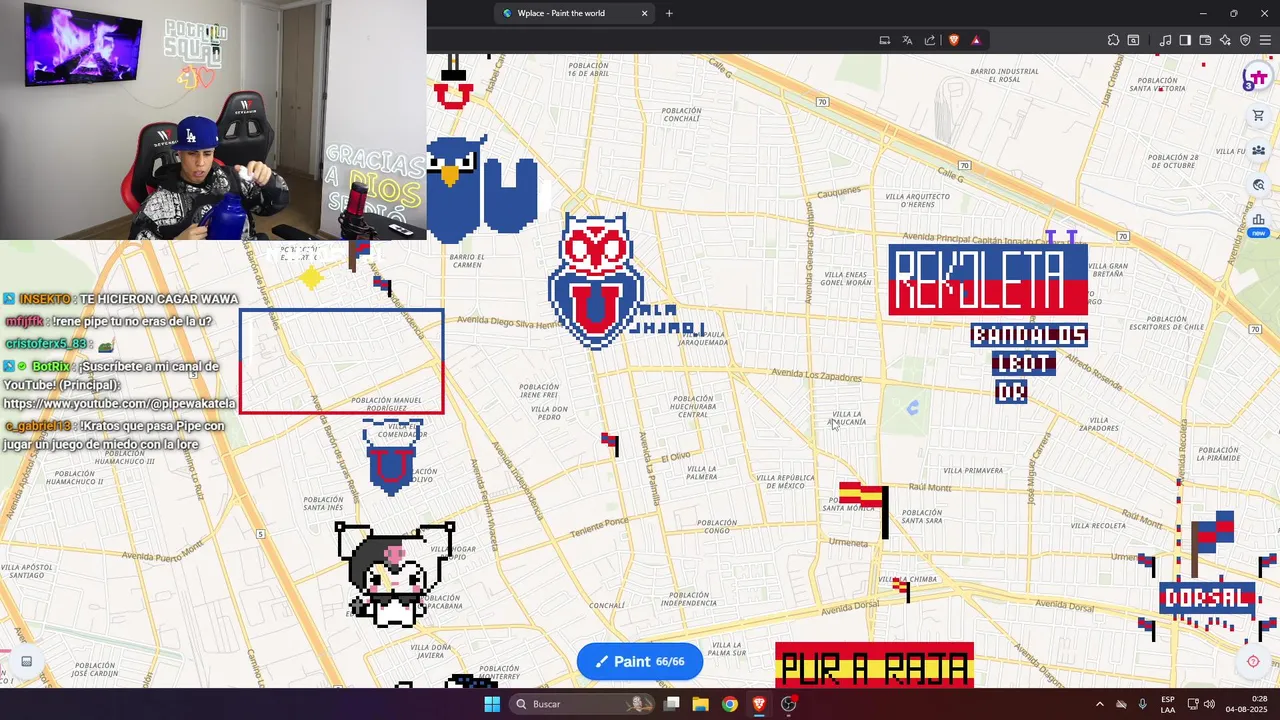This screenshot has width=1280, height=720.
Task: Click the Población Huechuraba Central map label
Action: 693,405
